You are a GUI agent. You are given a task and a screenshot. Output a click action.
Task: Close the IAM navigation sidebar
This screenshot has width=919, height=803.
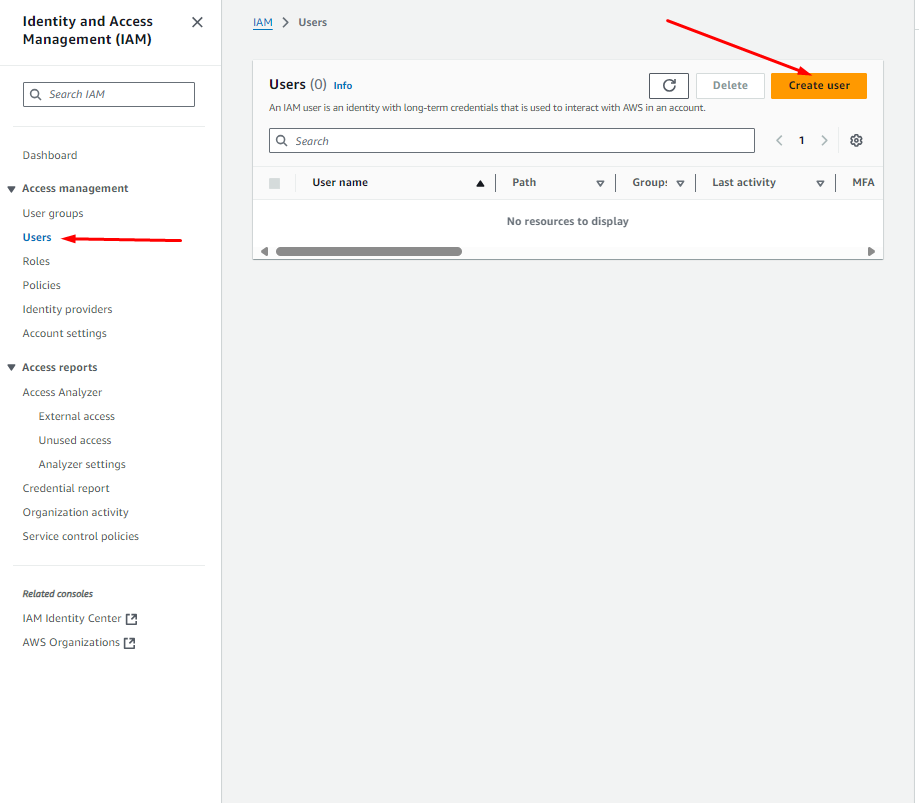[x=197, y=22]
